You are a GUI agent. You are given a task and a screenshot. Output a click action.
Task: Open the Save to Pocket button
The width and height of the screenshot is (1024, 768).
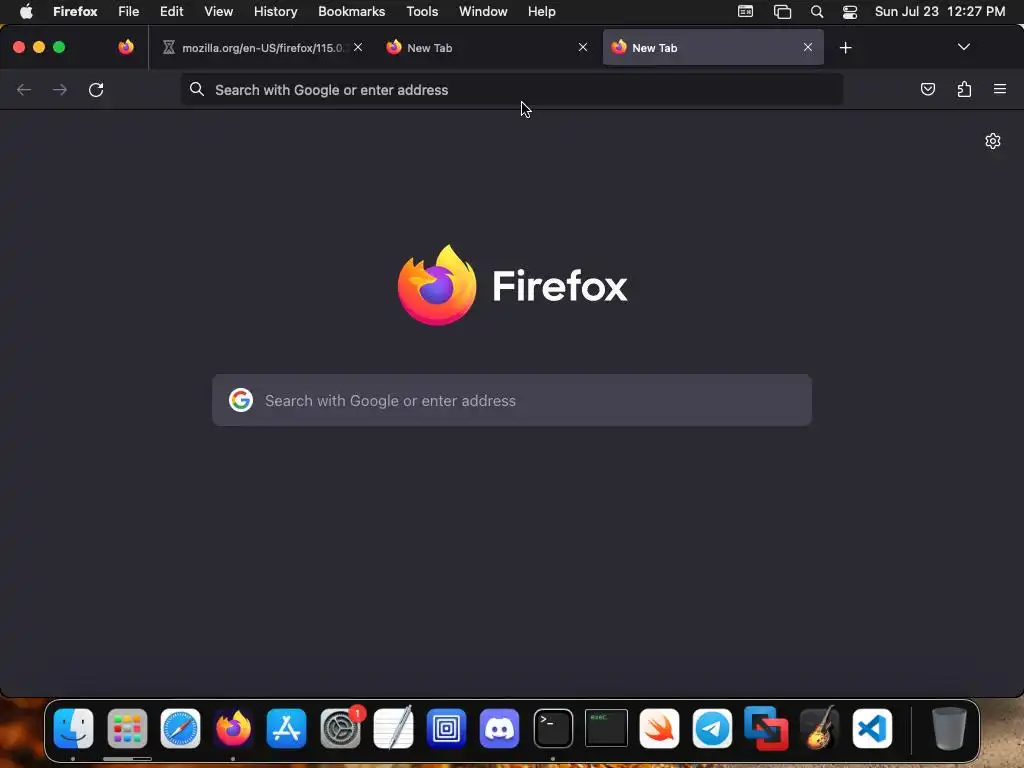click(927, 89)
